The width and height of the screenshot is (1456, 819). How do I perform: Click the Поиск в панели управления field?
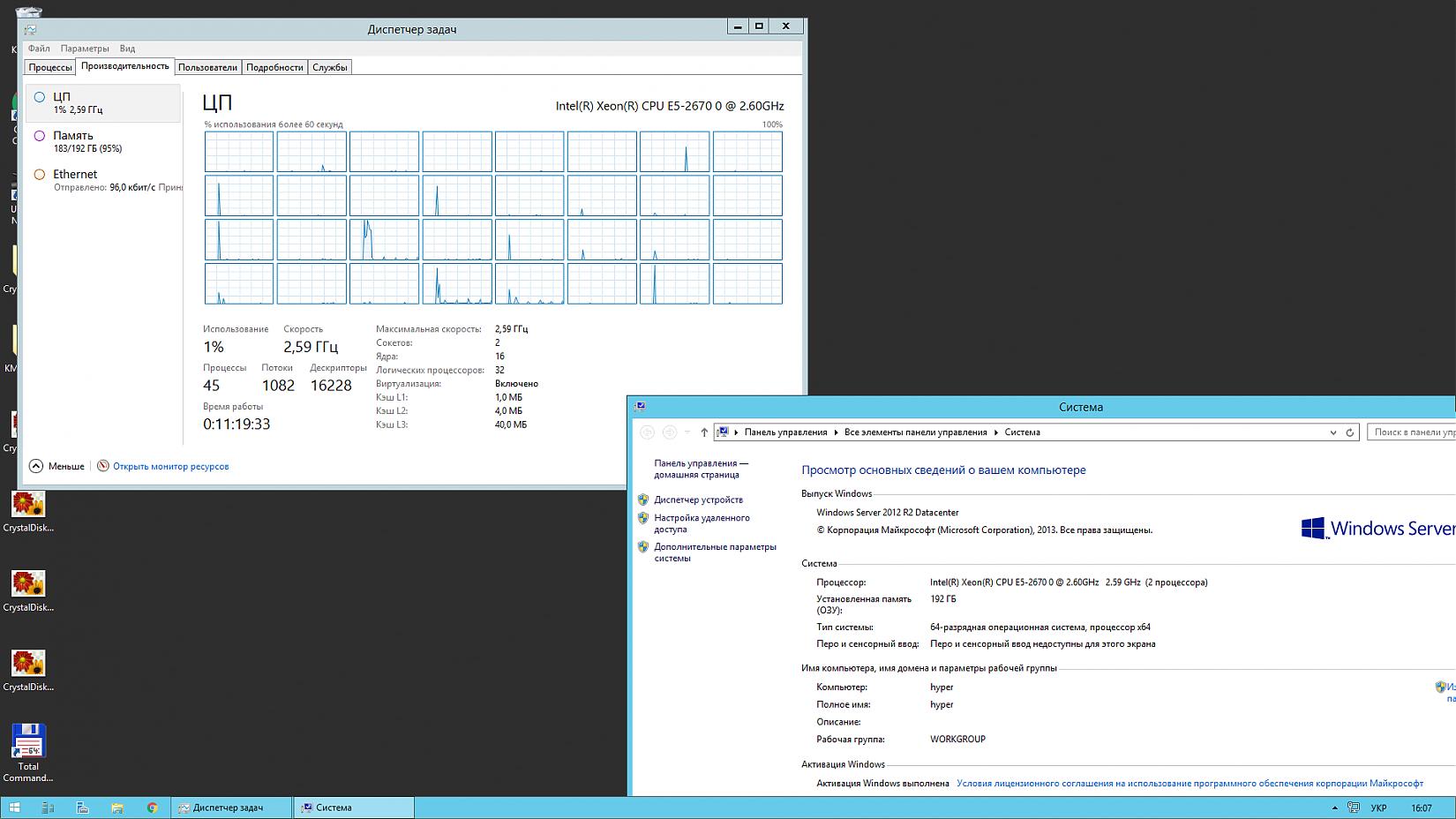(1412, 432)
